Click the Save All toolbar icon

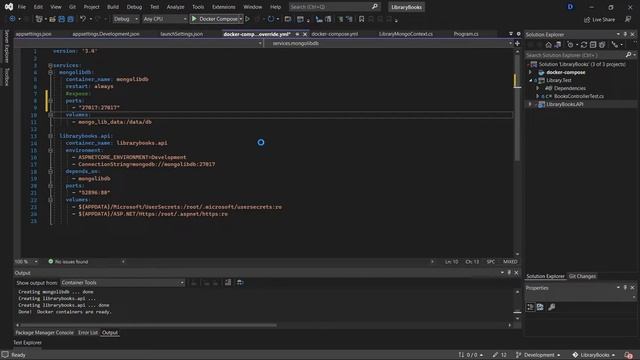point(70,19)
